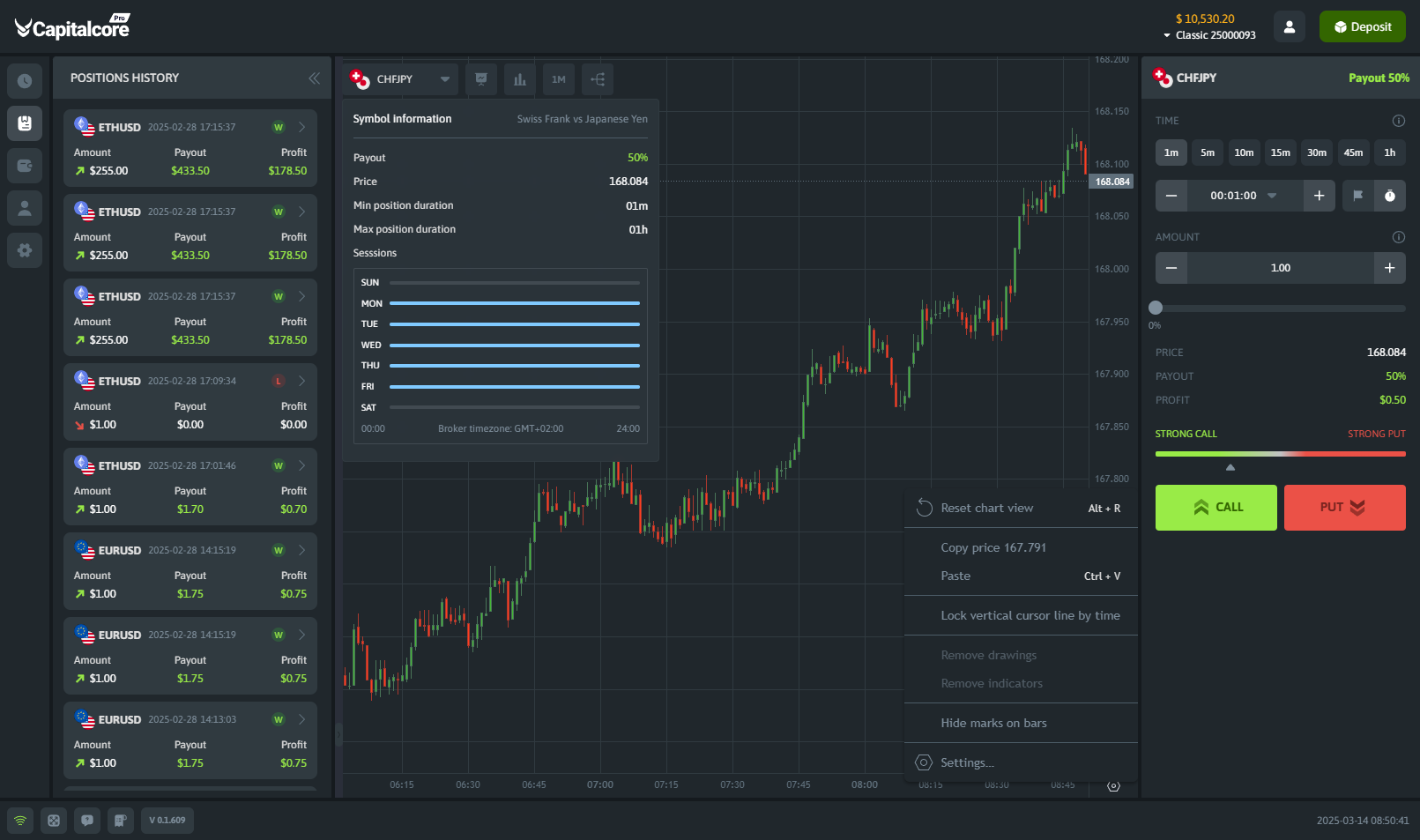Viewport: 1420px width, 840px height.
Task: Click the receipt icon in the bottom bar
Action: click(121, 821)
